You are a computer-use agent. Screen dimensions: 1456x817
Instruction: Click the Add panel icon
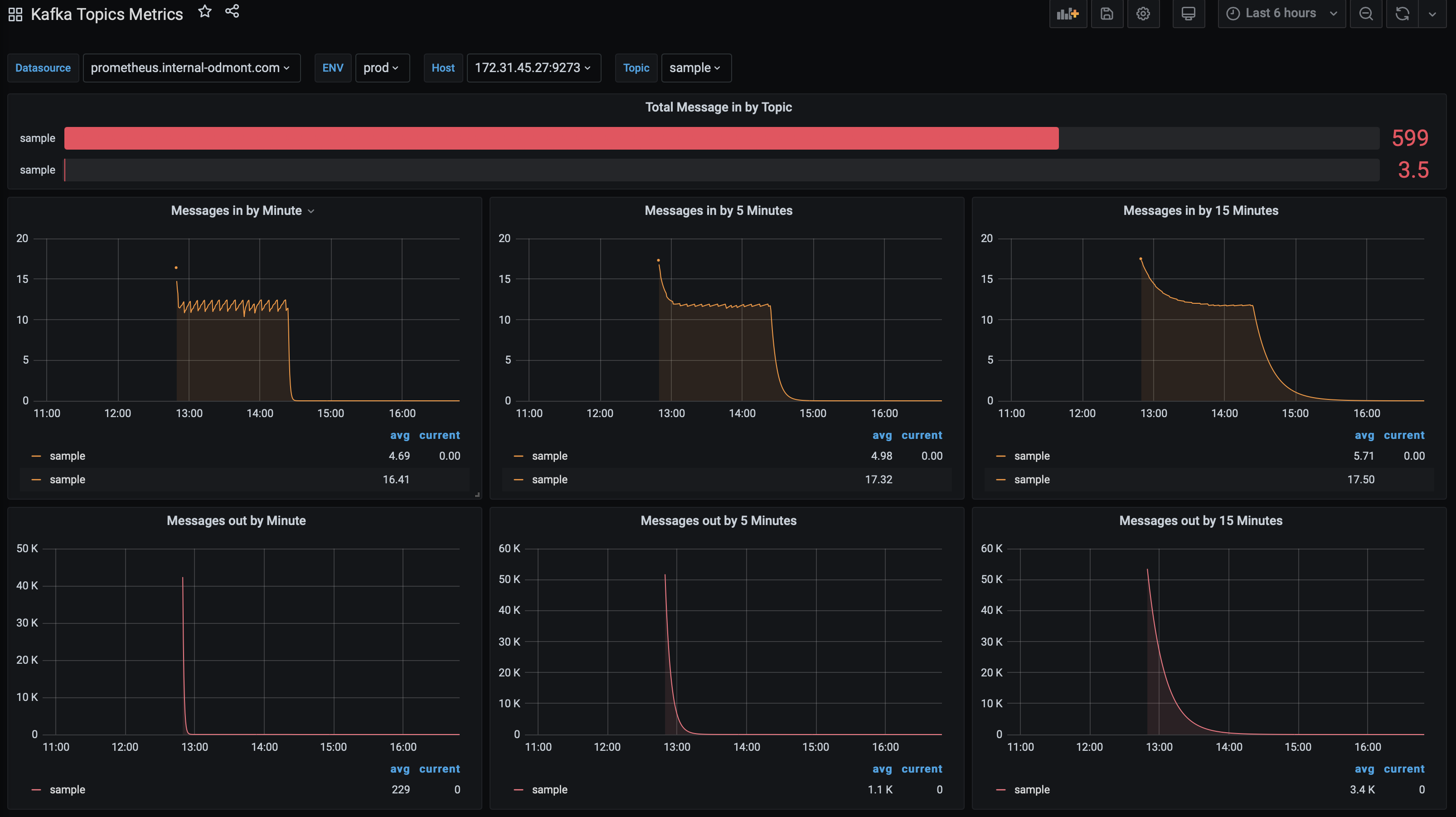1068,14
